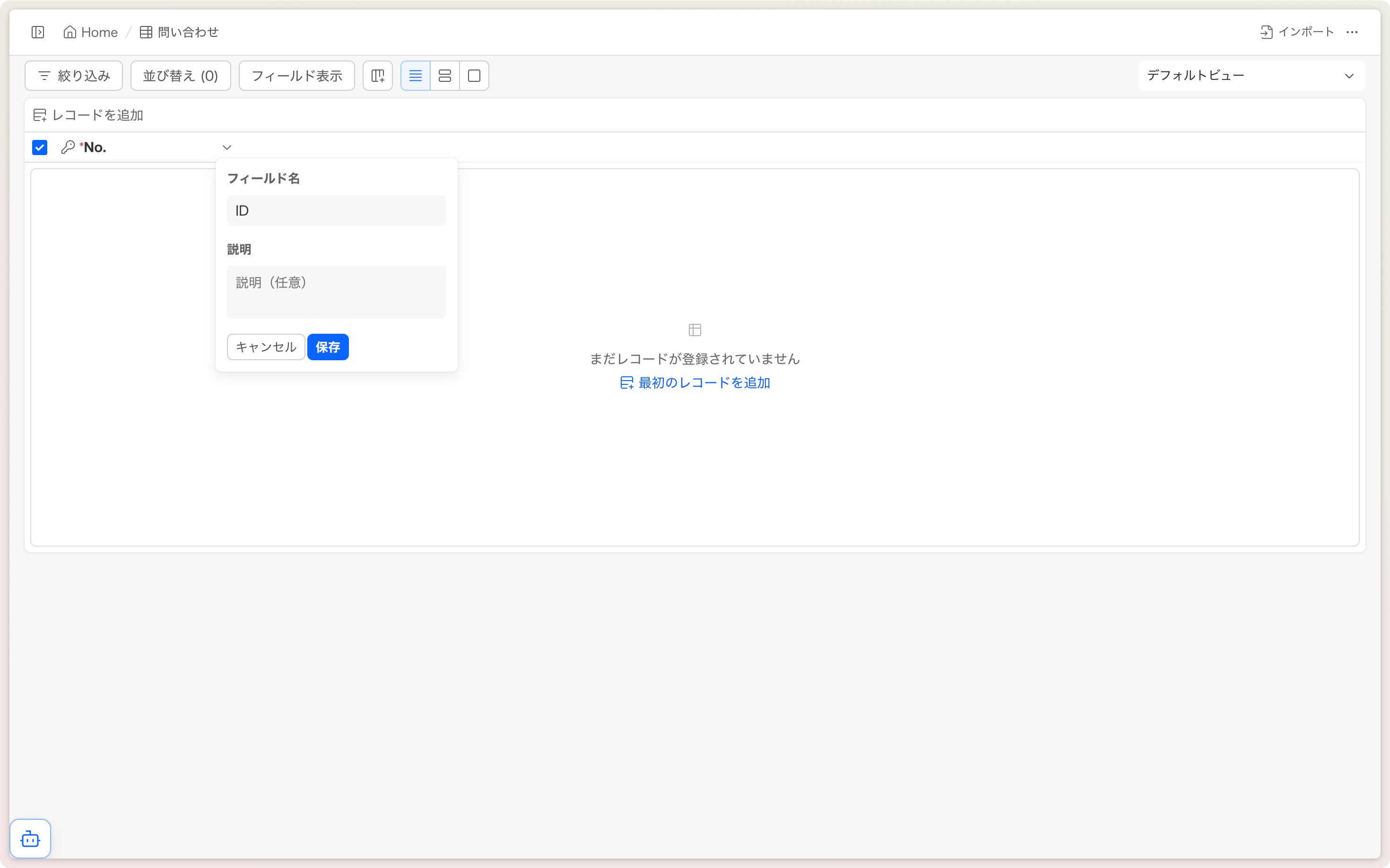Open the 並び替え (0) sort options

[180, 76]
